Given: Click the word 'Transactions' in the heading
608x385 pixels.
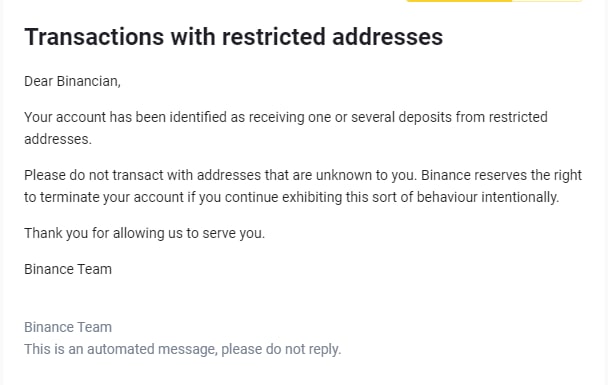Looking at the screenshot, I should (x=94, y=37).
